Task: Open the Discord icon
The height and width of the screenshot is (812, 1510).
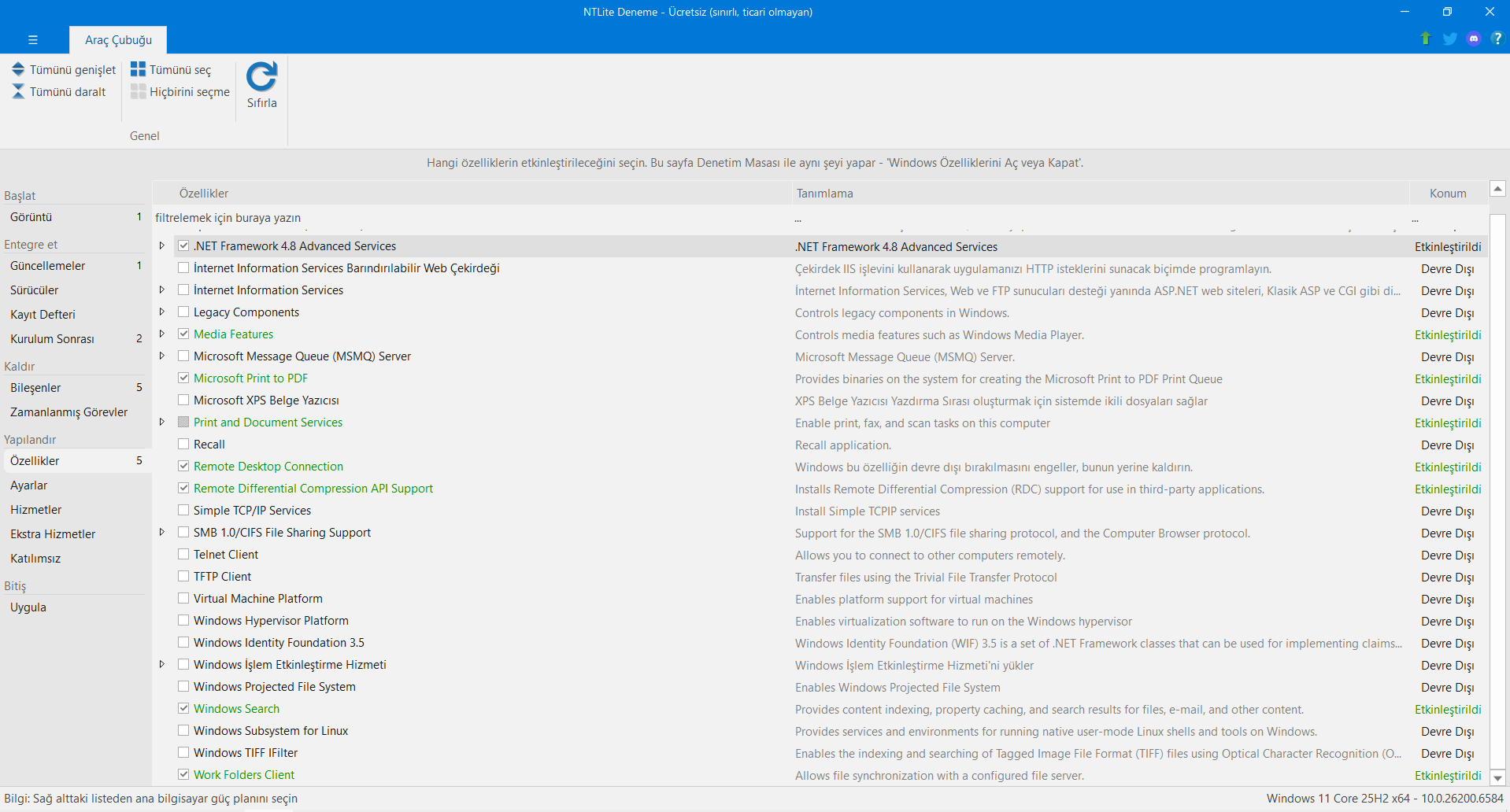Action: (x=1474, y=39)
